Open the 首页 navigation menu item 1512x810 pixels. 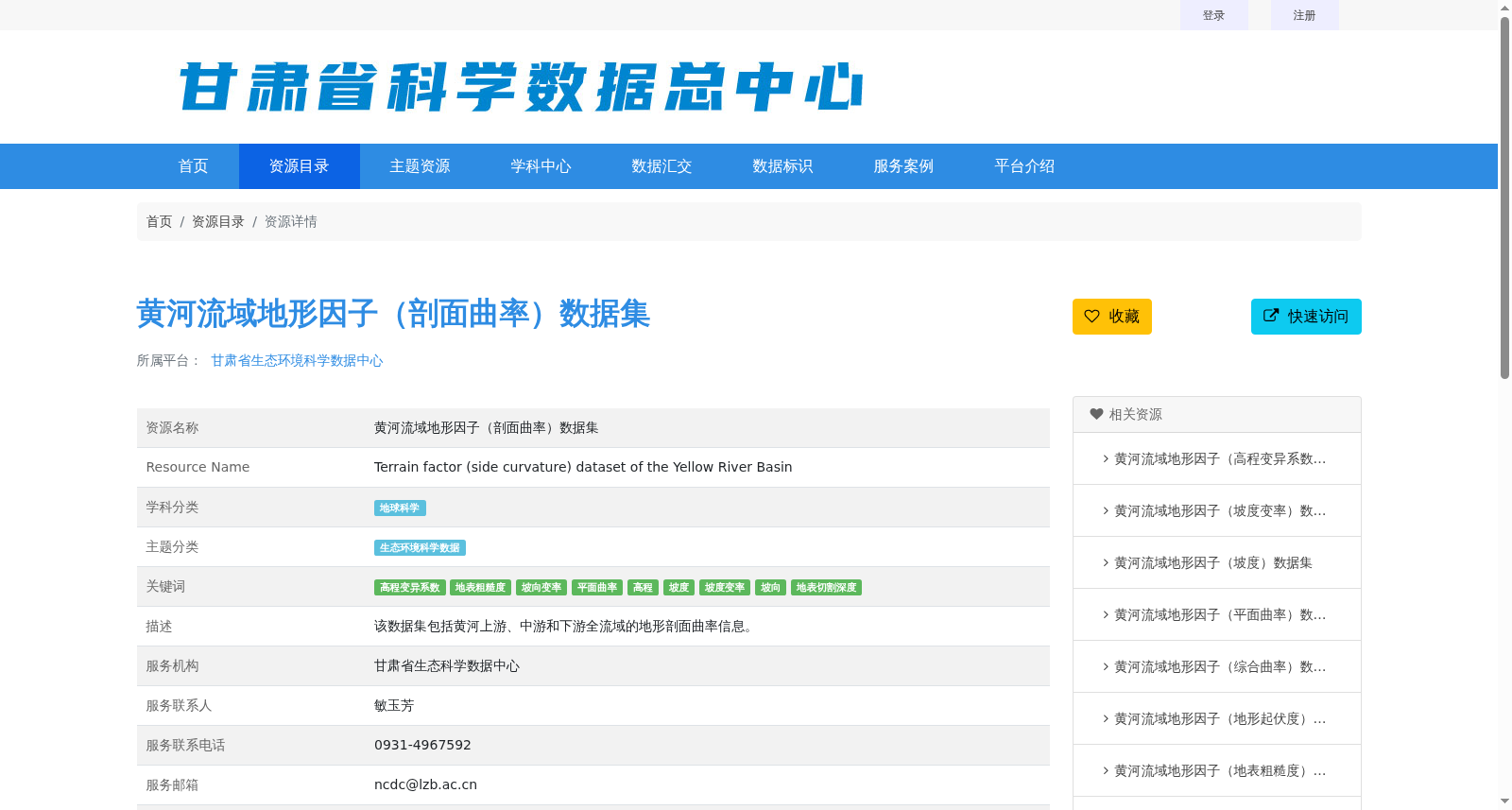pos(194,166)
